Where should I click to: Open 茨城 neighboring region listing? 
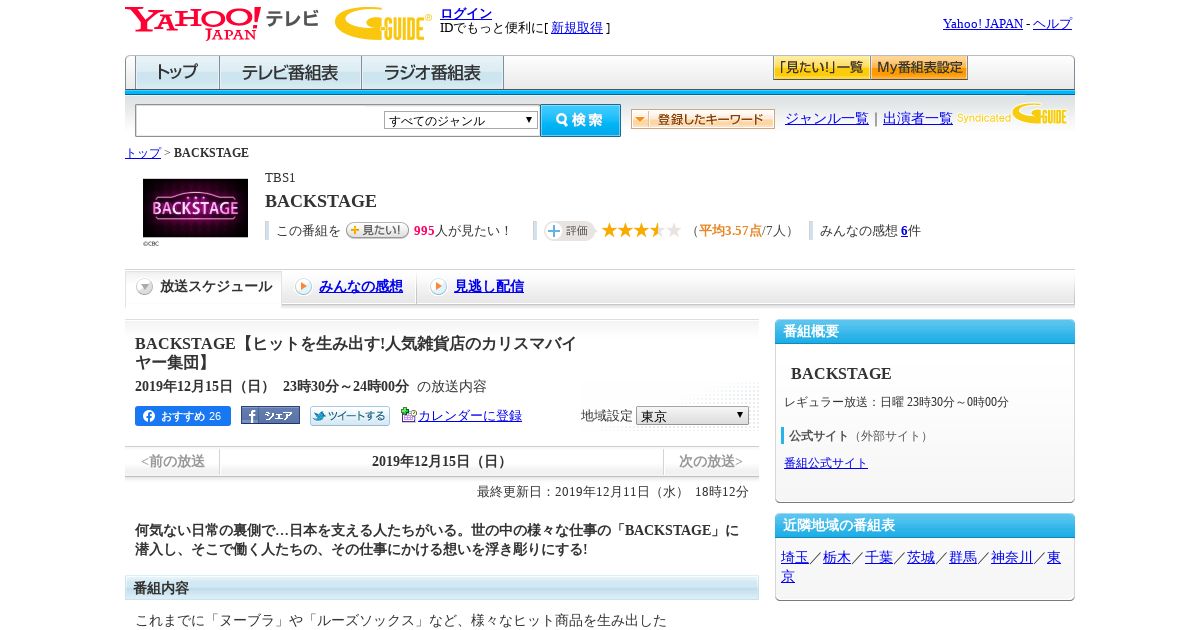coord(921,557)
